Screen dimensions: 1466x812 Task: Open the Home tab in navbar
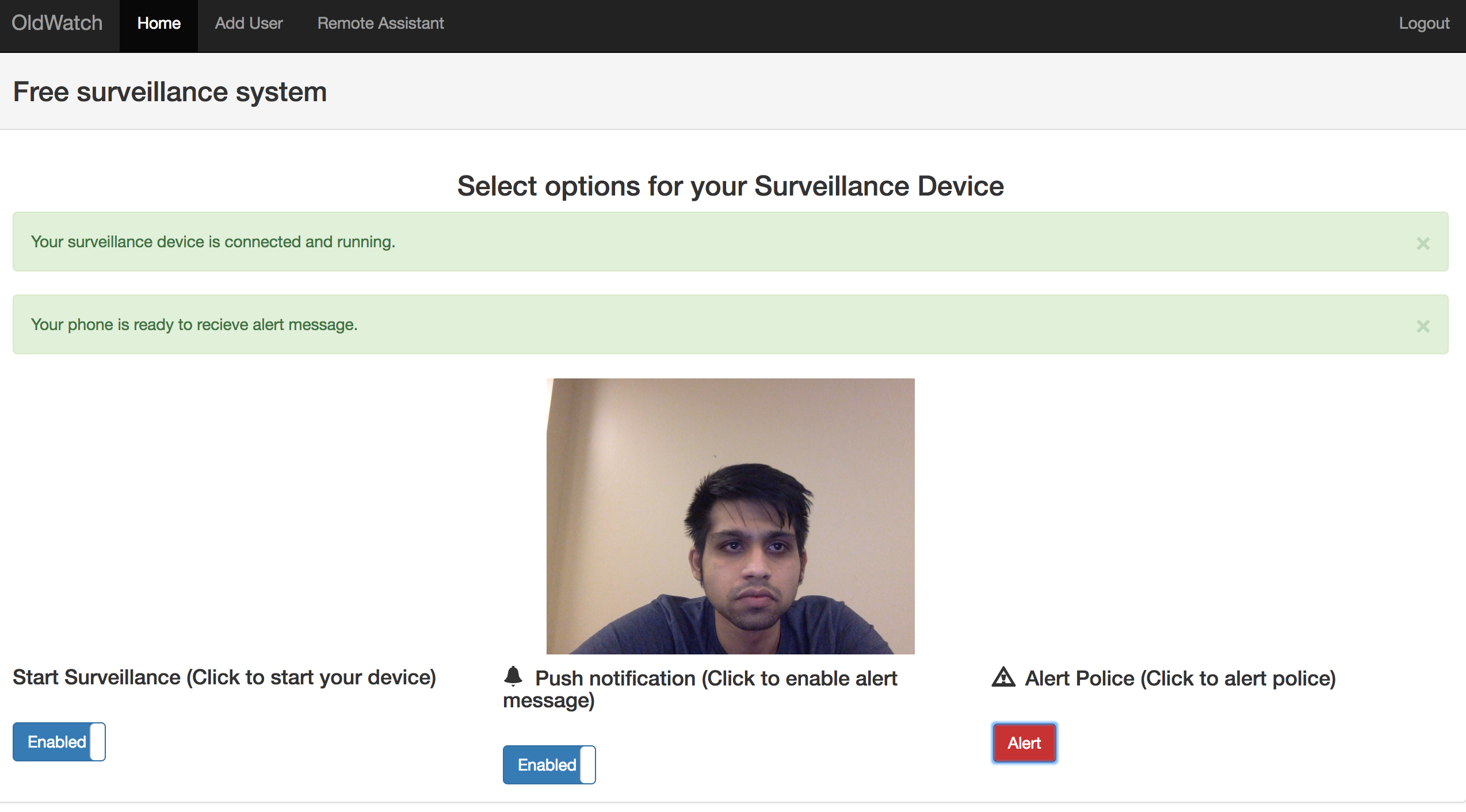tap(159, 24)
